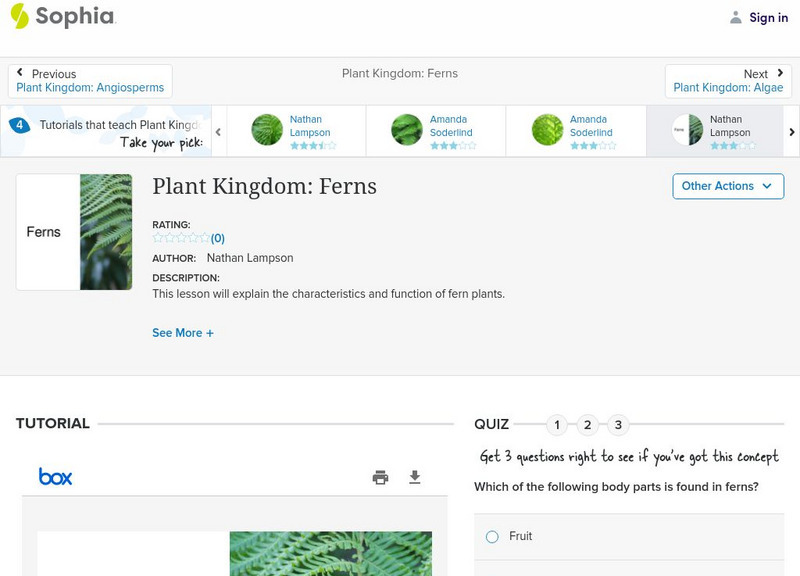
Task: Click the tutorials count bubble icon
Action: [x=19, y=125]
